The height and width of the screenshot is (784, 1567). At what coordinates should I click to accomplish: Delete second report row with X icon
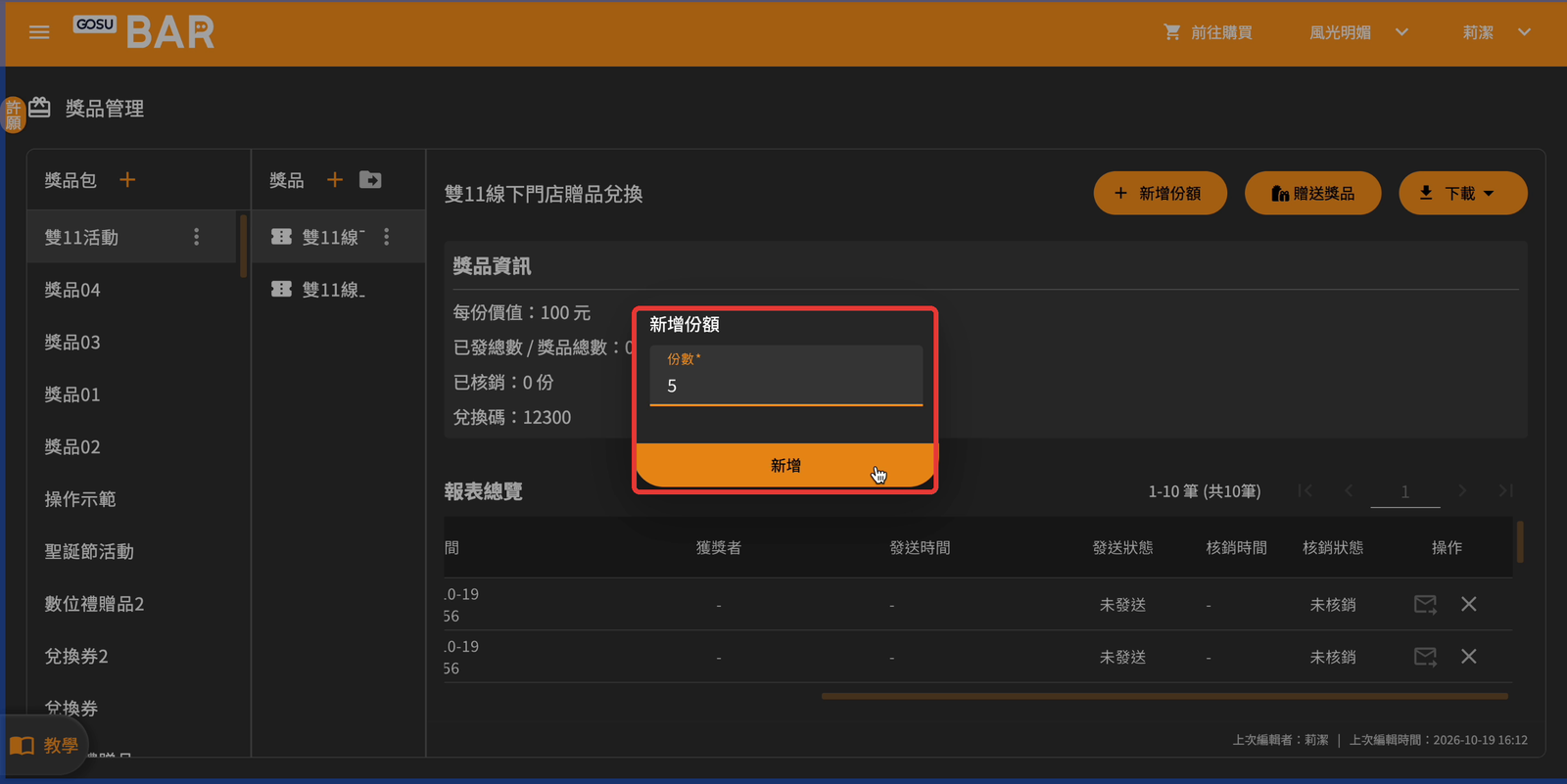coord(1469,656)
